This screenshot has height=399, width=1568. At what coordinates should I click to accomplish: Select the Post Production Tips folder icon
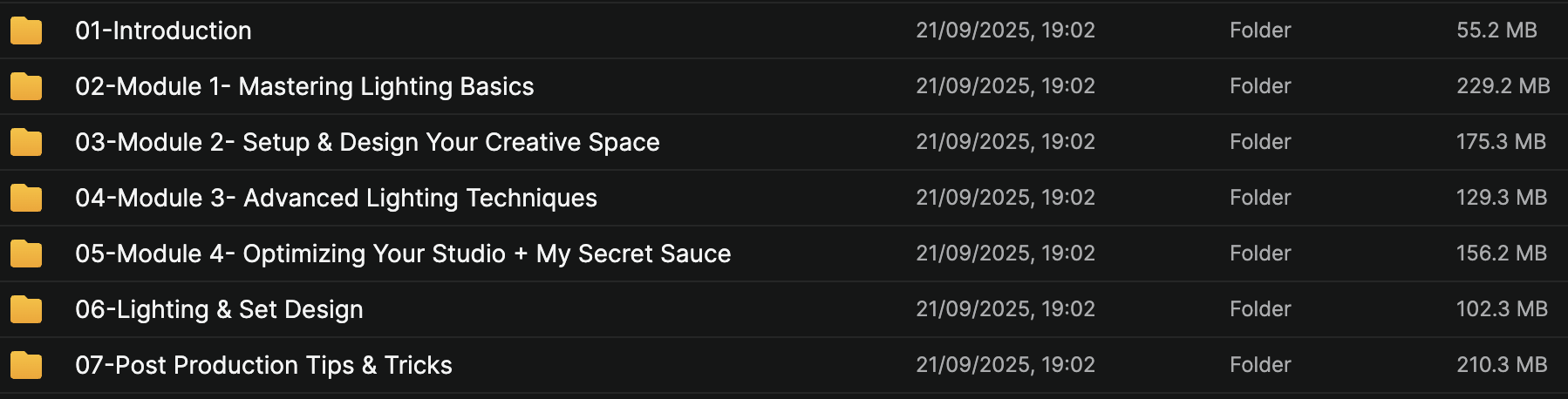(x=26, y=365)
